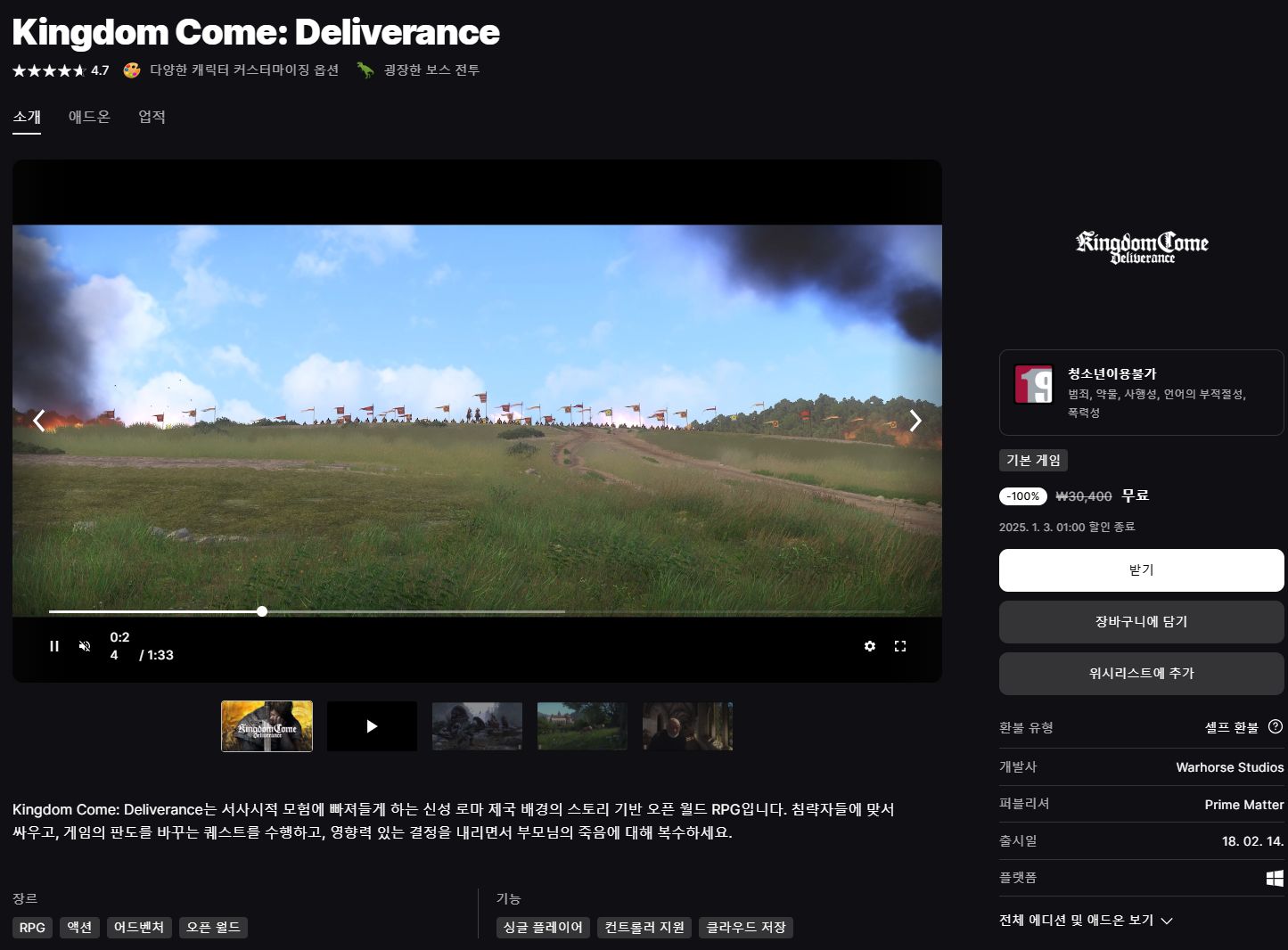The image size is (1288, 950).
Task: Select the RPG genre tag
Action: point(32,928)
